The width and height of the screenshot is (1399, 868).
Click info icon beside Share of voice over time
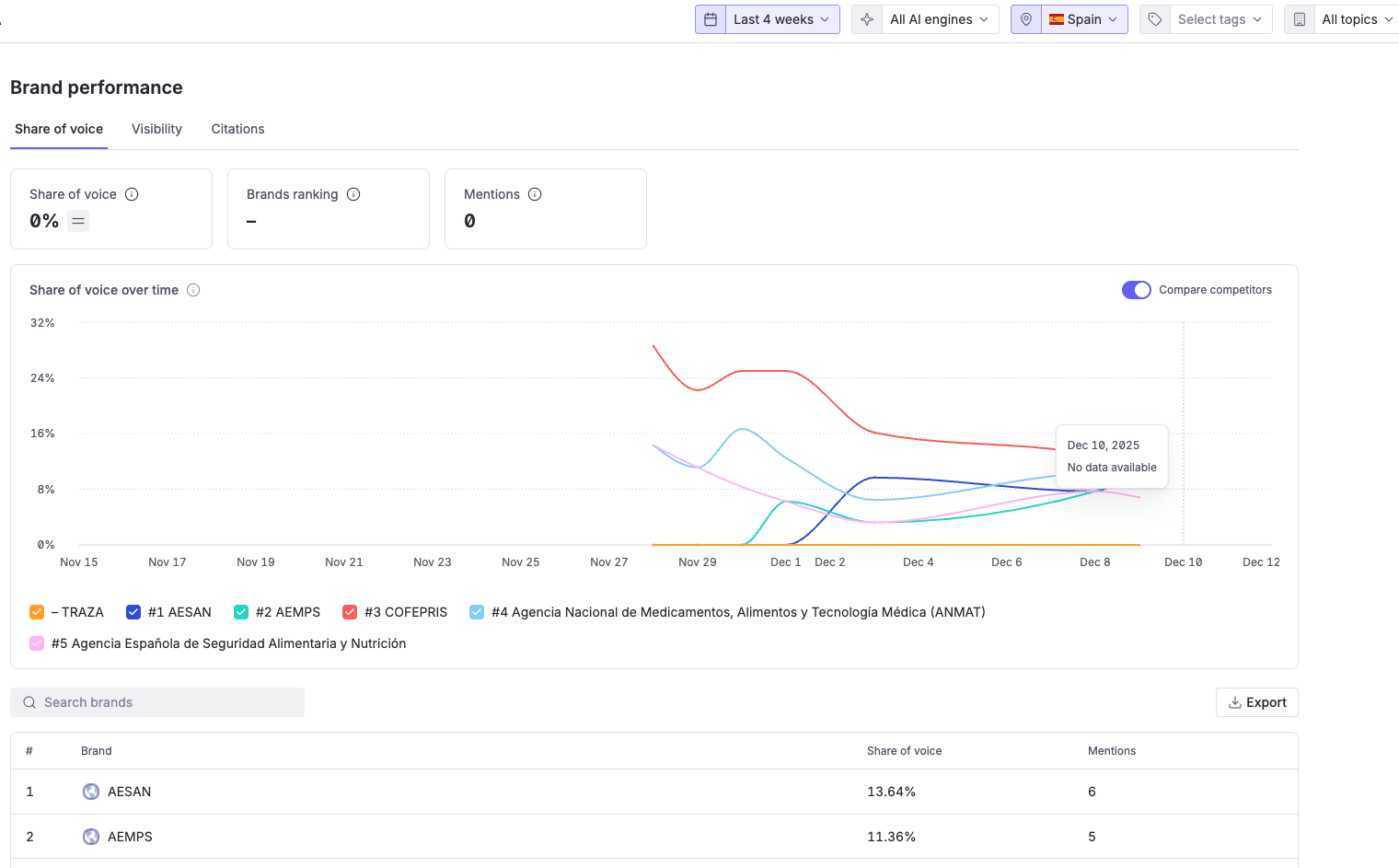(193, 290)
